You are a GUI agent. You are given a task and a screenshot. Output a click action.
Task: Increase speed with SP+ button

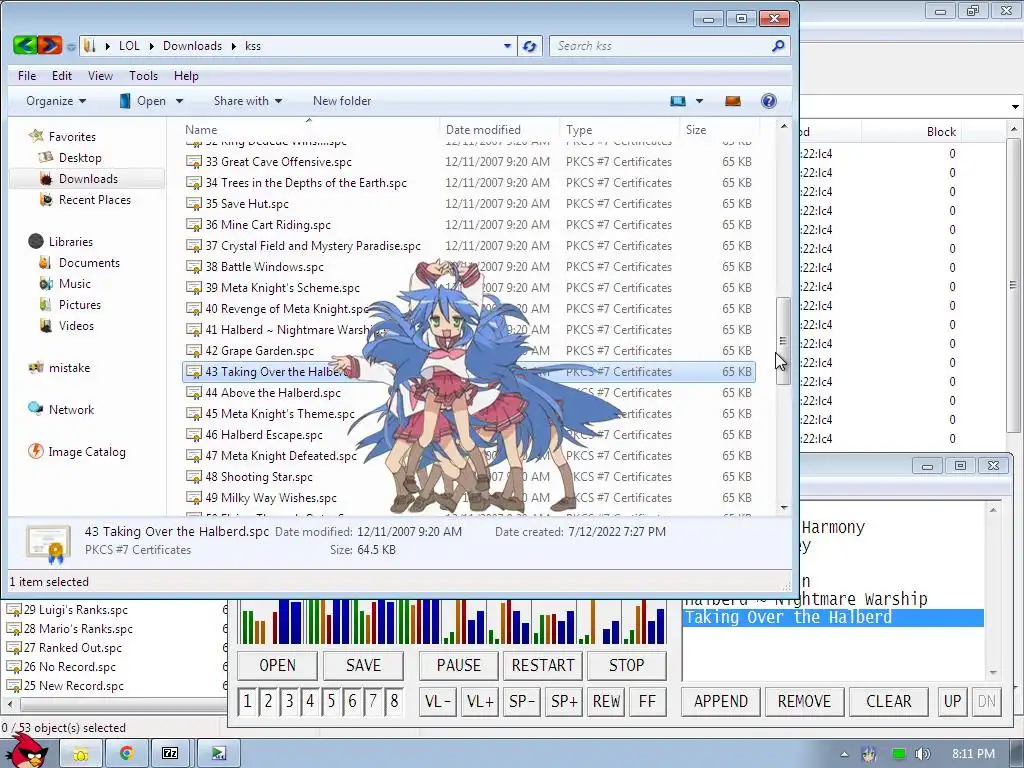click(564, 701)
